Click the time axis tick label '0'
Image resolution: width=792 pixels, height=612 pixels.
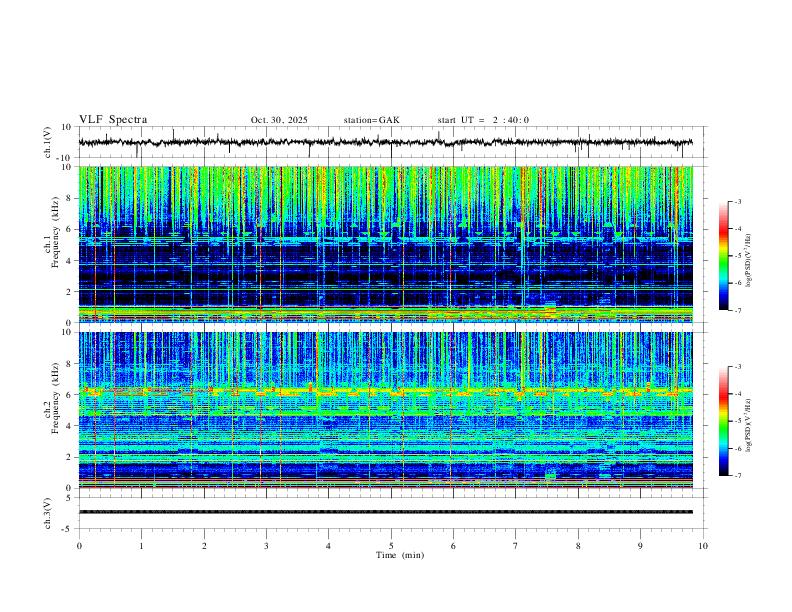click(x=79, y=546)
